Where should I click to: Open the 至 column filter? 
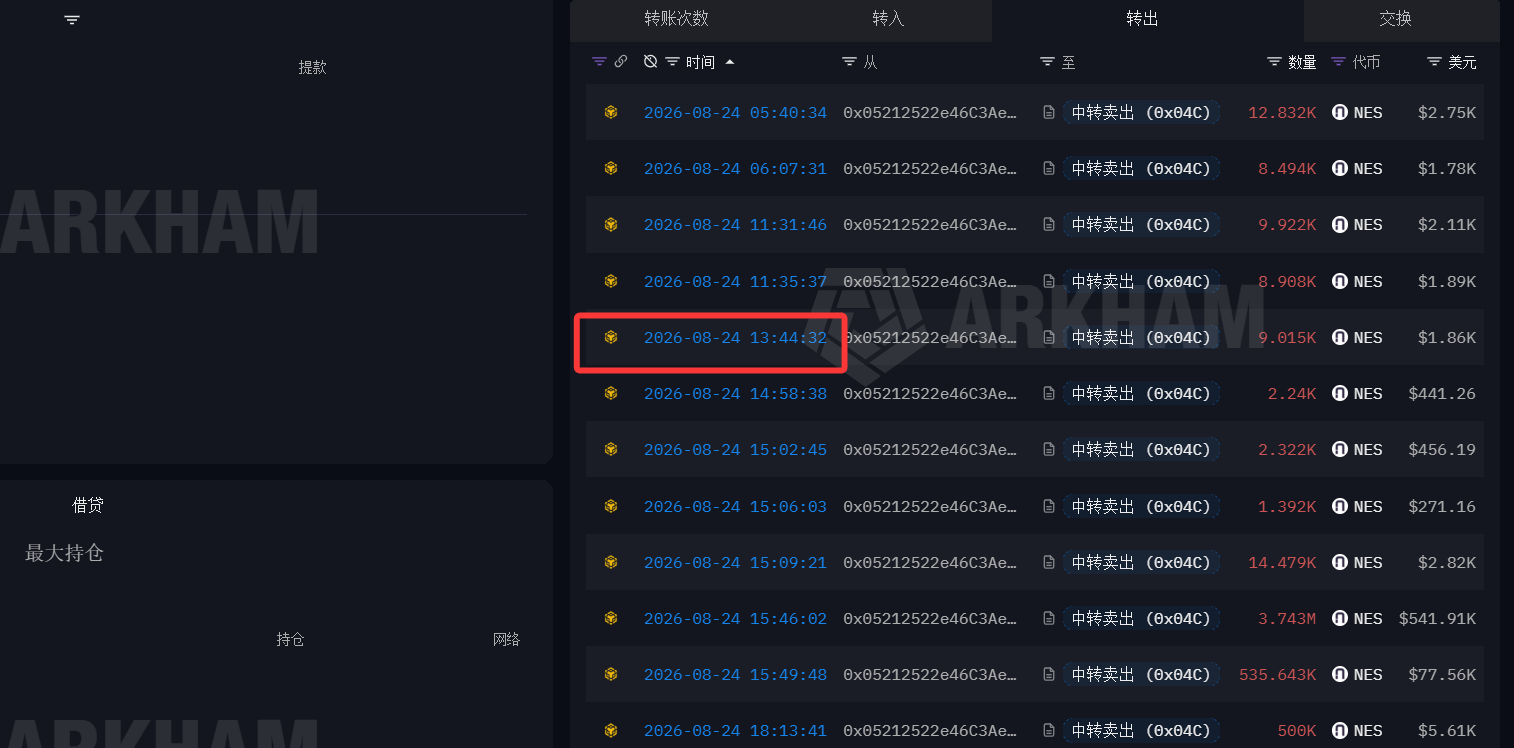pyautogui.click(x=1048, y=62)
